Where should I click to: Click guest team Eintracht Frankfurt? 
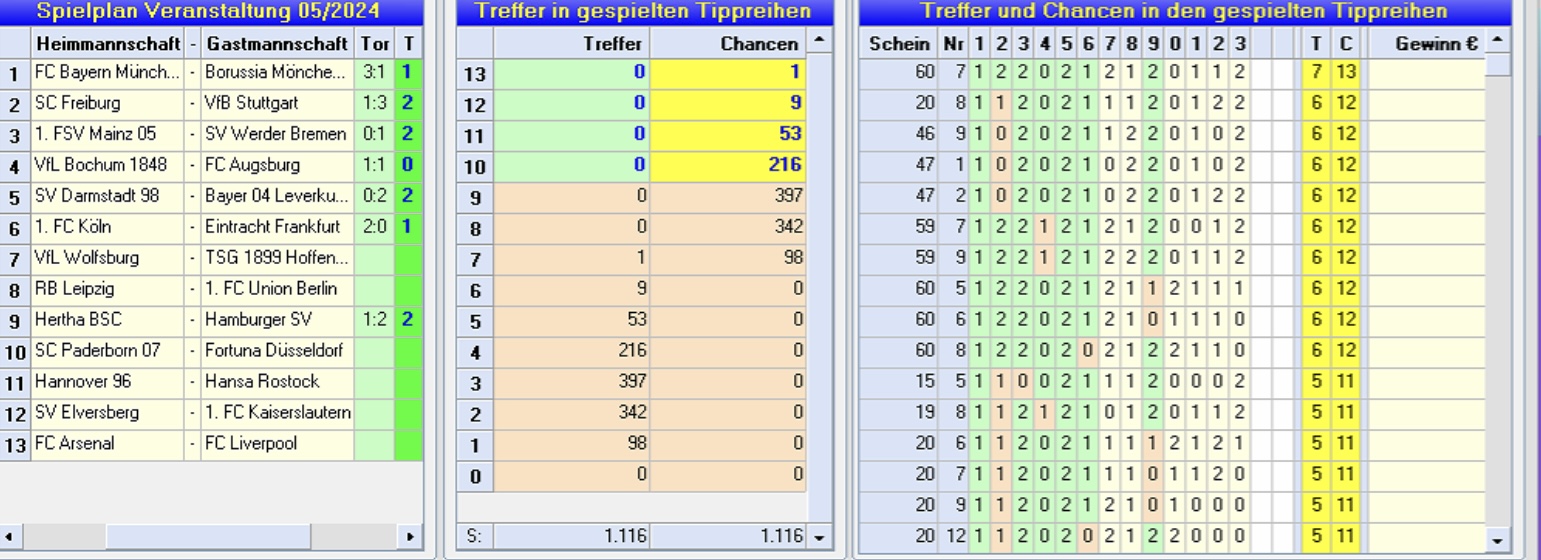point(278,228)
